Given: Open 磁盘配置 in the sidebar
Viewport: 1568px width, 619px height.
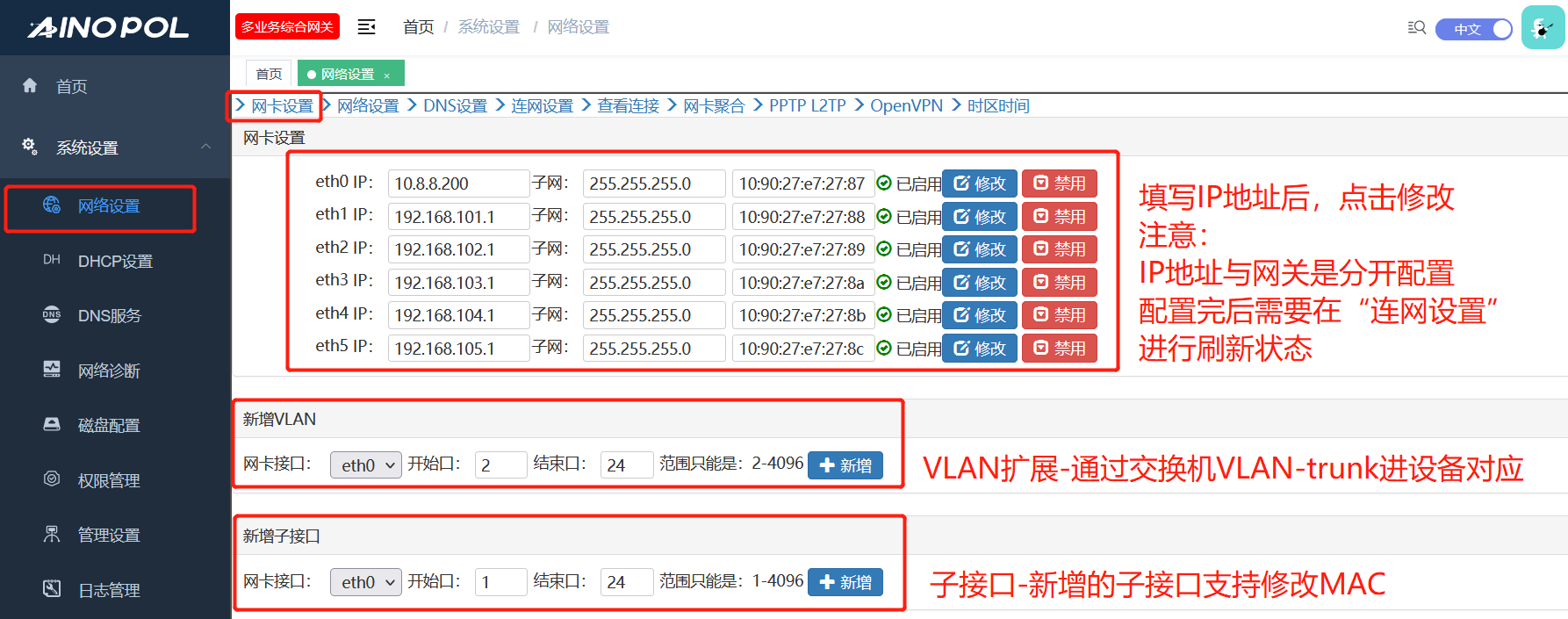Looking at the screenshot, I should 109,426.
